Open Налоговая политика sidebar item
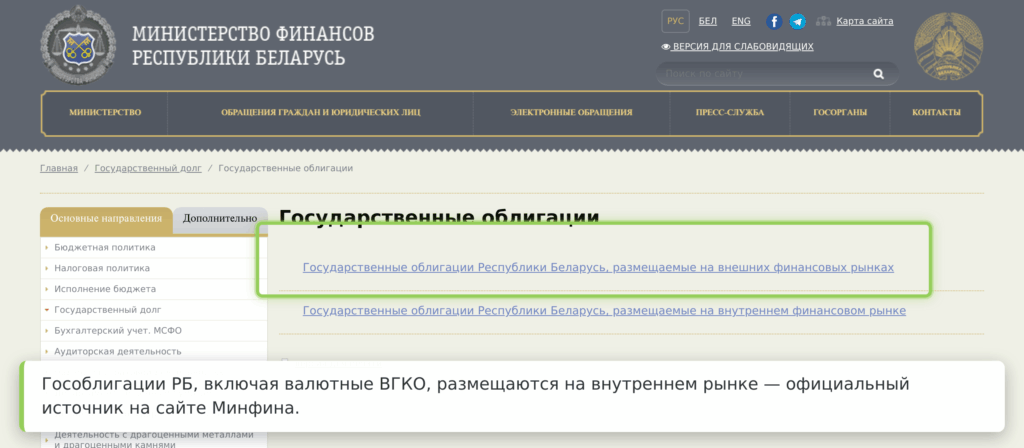 (x=153, y=268)
